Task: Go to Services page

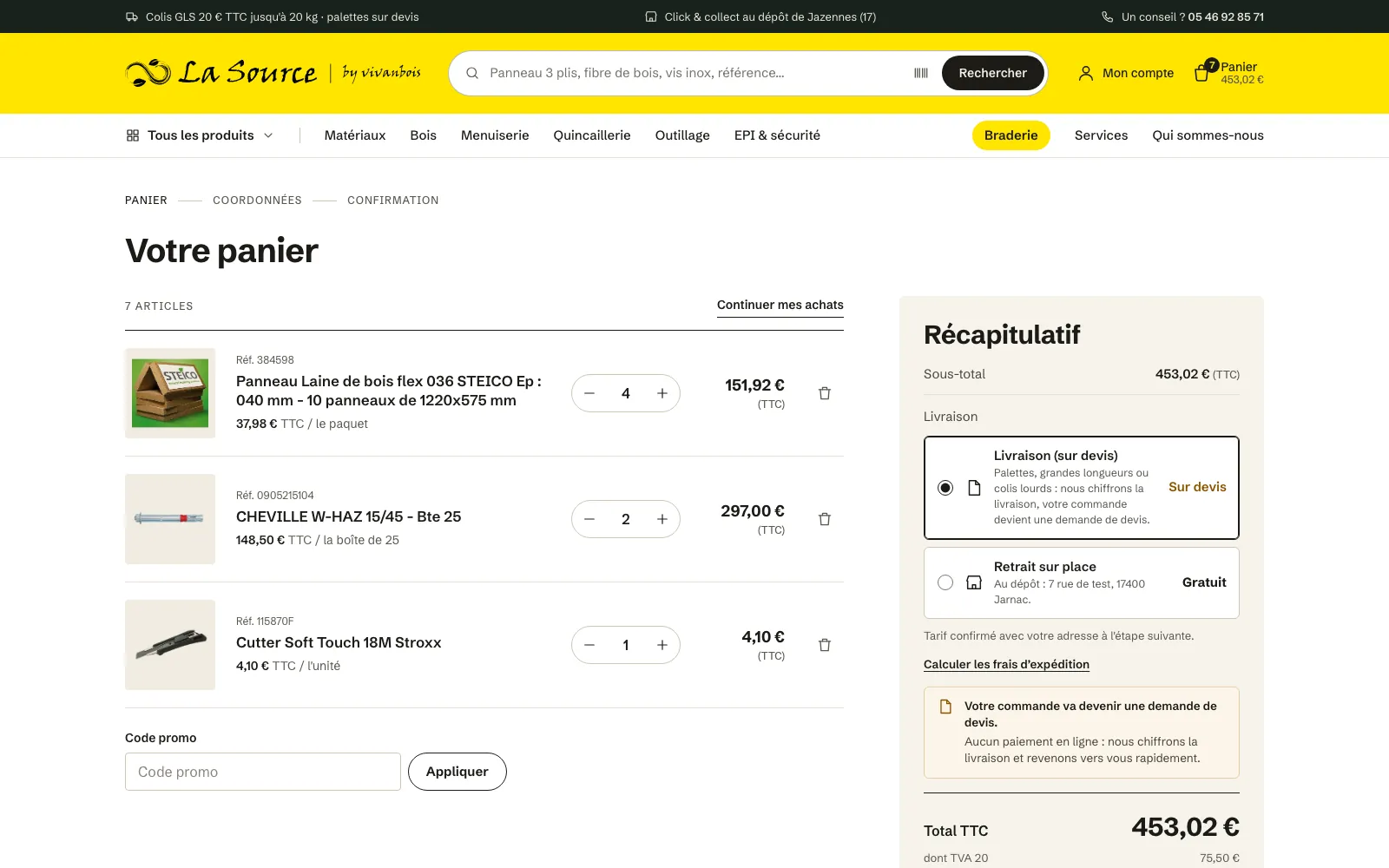Action: [1101, 135]
